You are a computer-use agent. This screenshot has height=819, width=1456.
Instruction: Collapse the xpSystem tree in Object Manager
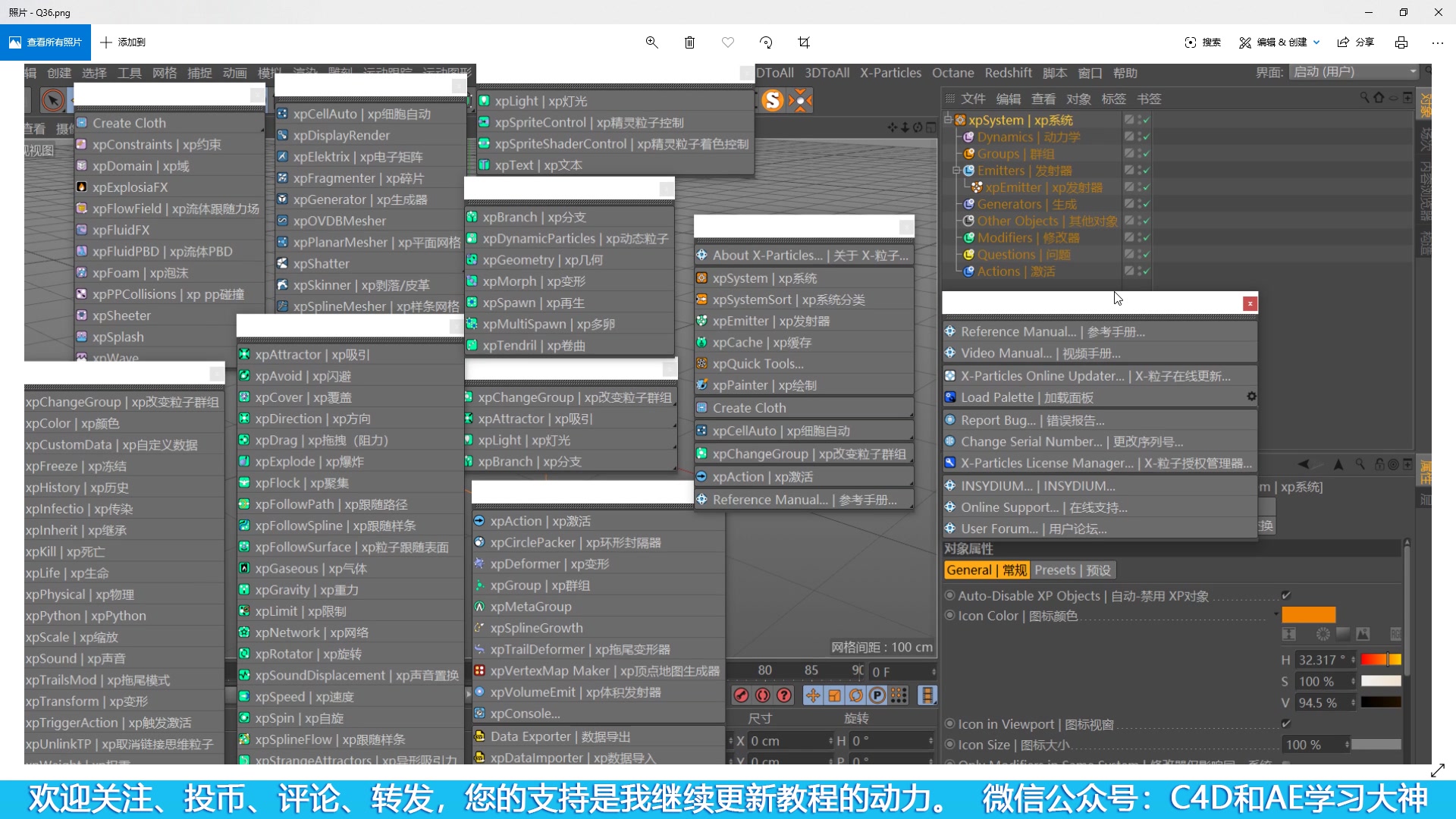coord(949,119)
